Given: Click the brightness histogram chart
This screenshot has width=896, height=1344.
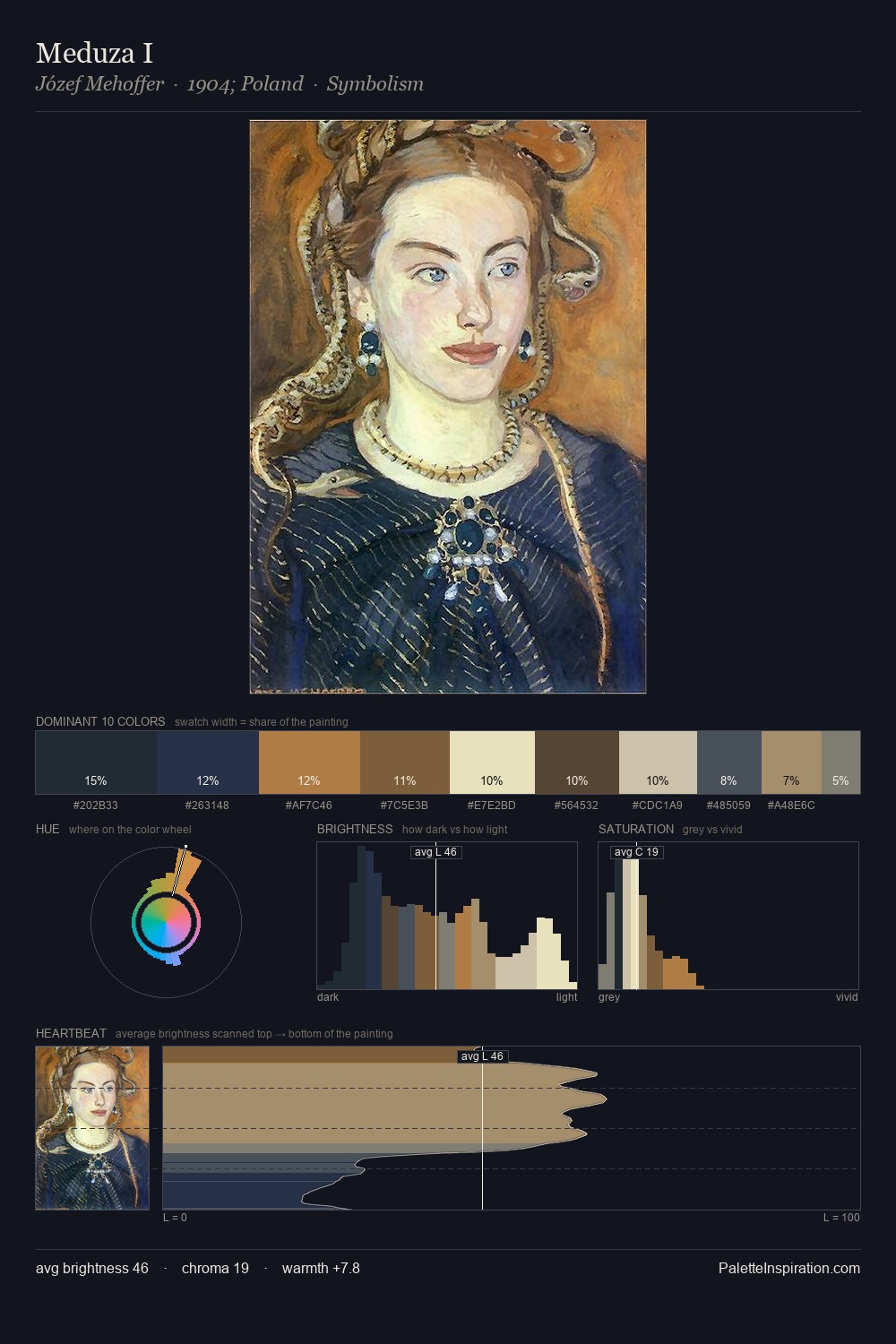Looking at the screenshot, I should pyautogui.click(x=447, y=916).
